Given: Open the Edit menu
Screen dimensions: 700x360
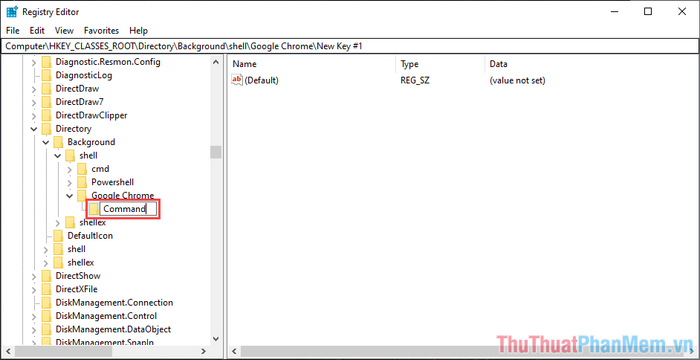Looking at the screenshot, I should [37, 31].
